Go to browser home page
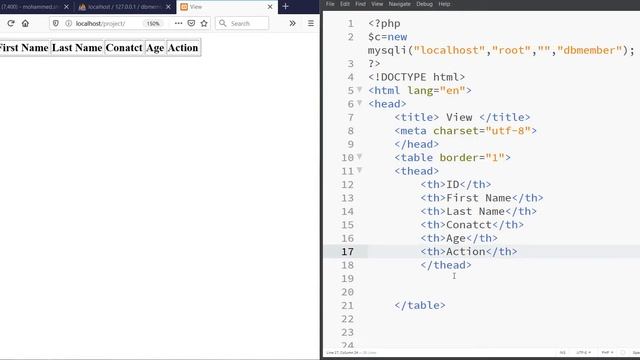Viewport: 640px width, 360px height. pos(25,23)
